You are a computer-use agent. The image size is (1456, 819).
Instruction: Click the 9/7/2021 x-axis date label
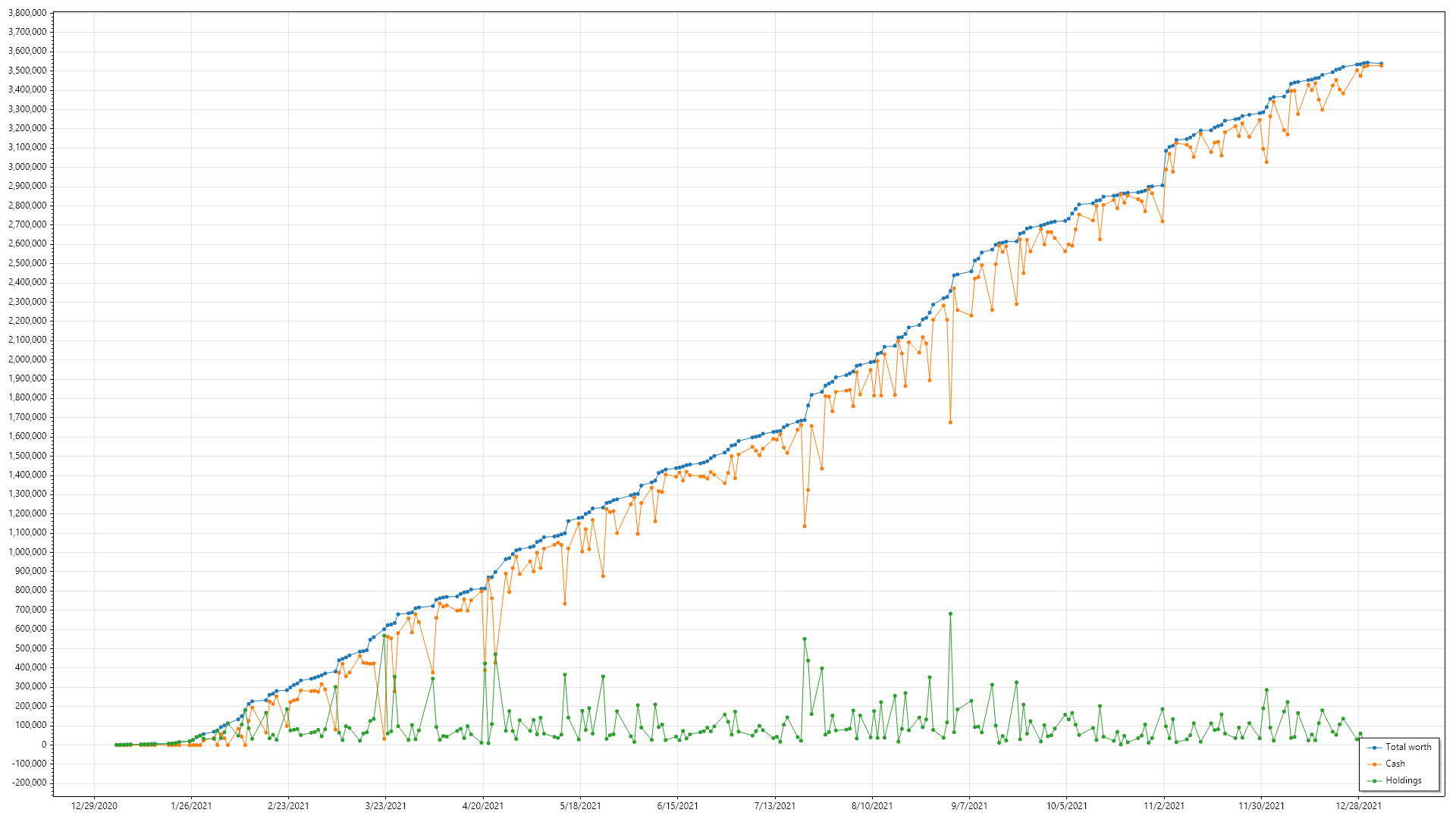click(969, 806)
